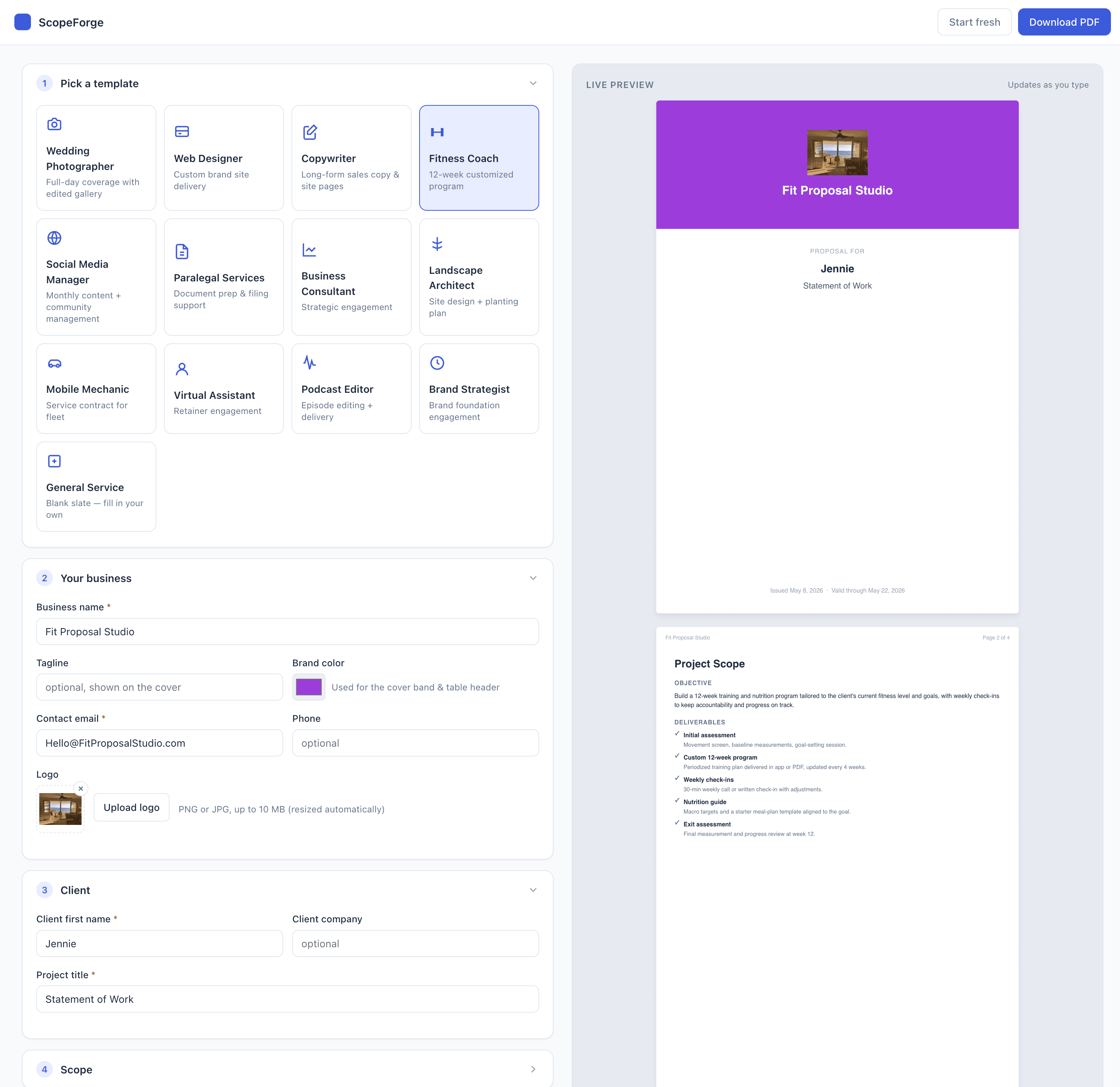Select the Mobile Mechanic template
Screen dimensions: 1120x1087
96,389
